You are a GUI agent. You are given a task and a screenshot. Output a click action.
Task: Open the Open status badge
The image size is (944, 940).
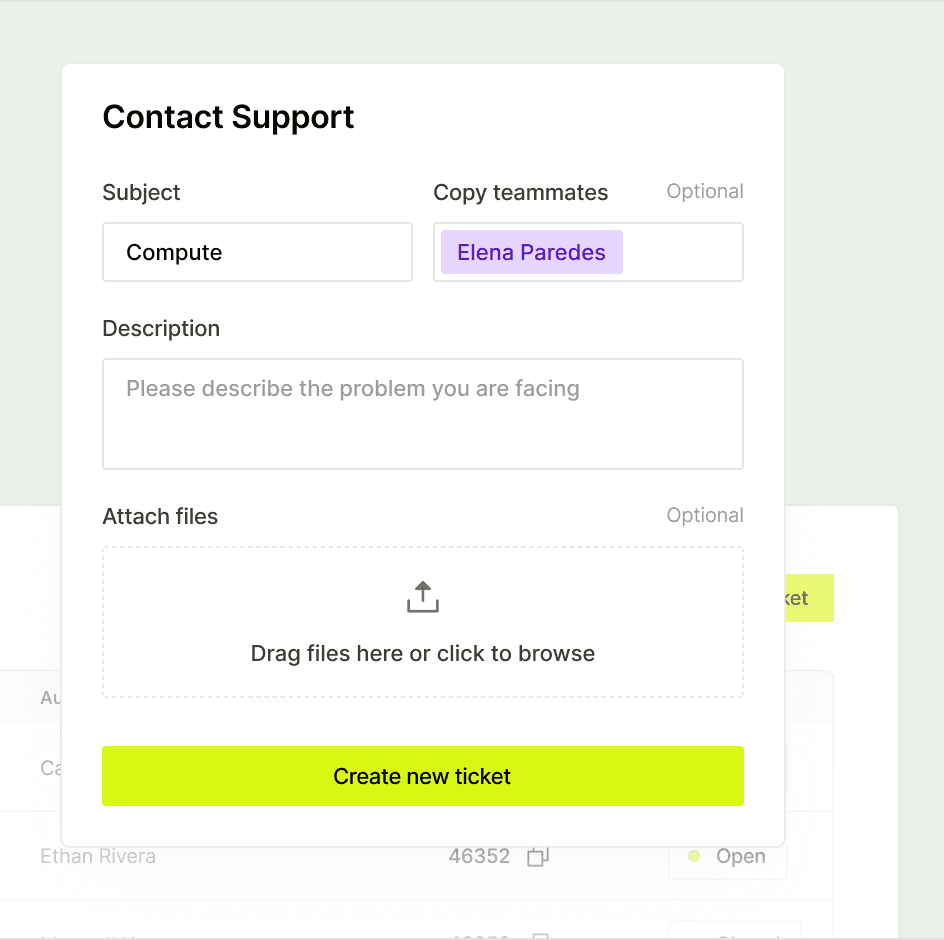(727, 856)
